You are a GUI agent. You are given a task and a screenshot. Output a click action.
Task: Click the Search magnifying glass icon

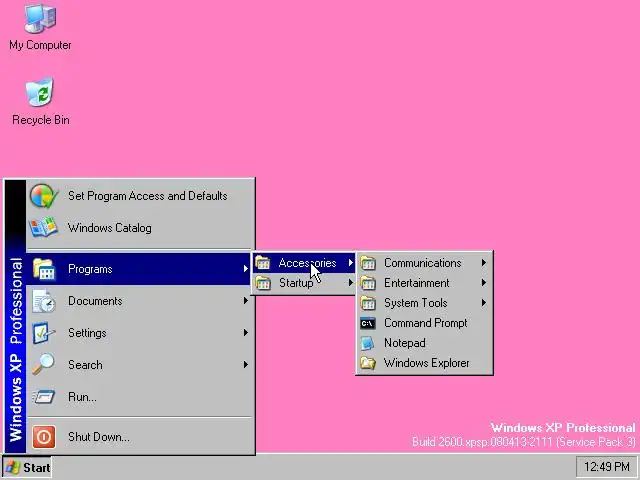pyautogui.click(x=44, y=364)
